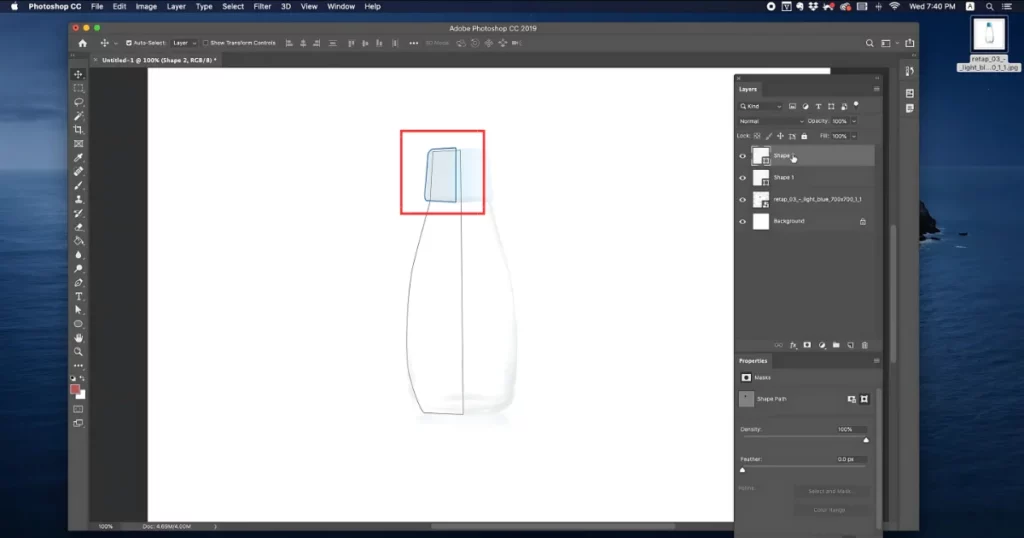
Task: Toggle the layer filter on/off switch
Action: click(856, 105)
